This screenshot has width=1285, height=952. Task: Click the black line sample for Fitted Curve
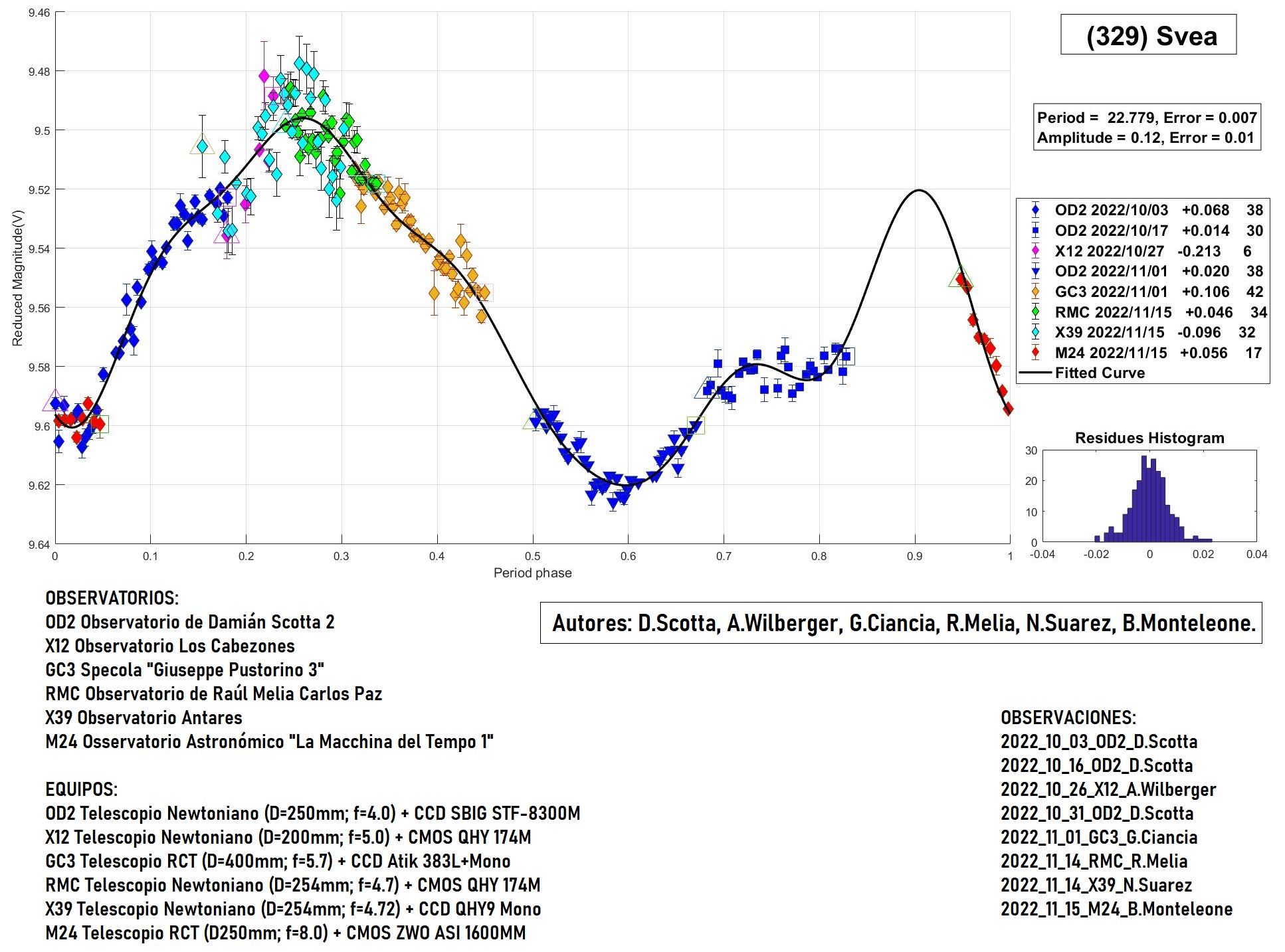[1035, 373]
